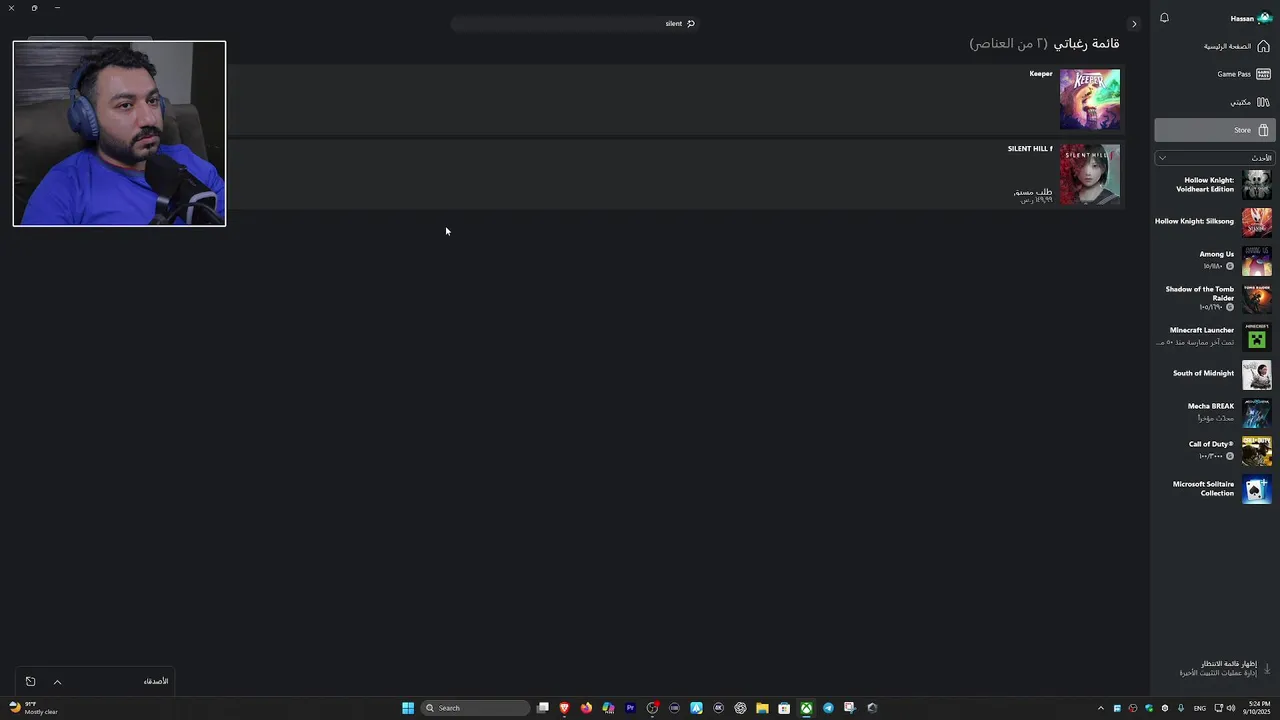The image size is (1280, 720).
Task: Expand the Friends panel chevron
Action: point(57,682)
